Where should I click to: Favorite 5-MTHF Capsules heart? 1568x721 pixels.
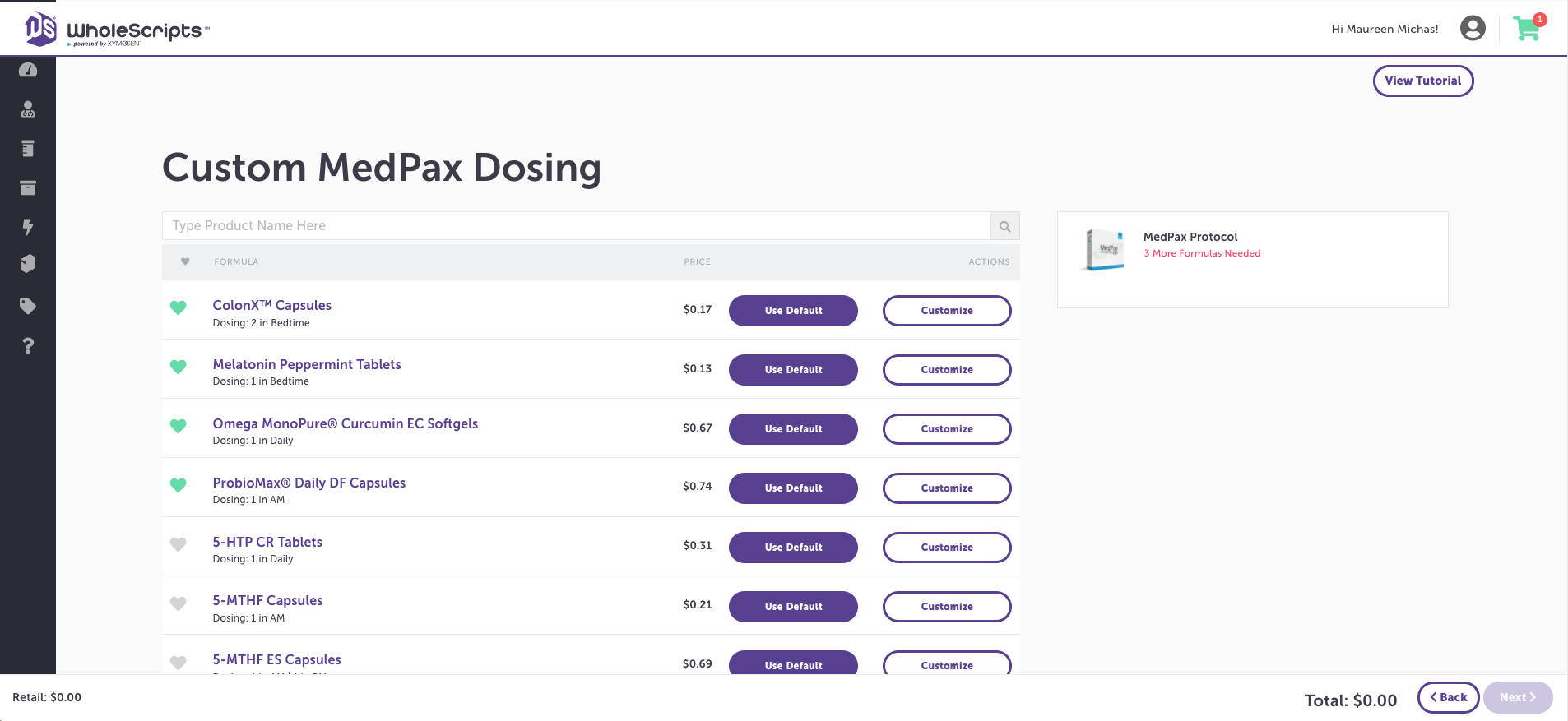click(x=178, y=603)
